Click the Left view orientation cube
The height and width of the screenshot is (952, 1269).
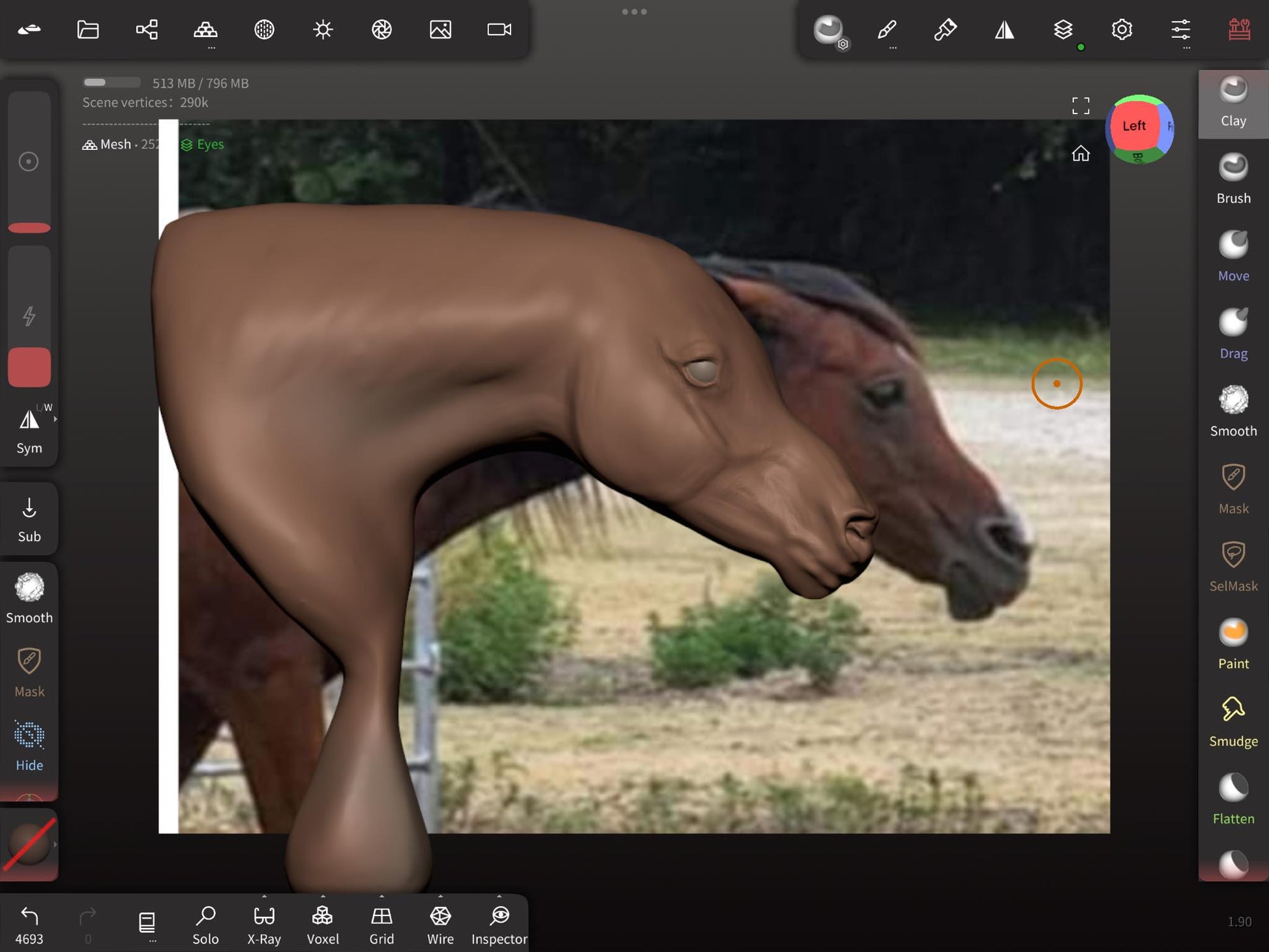(1134, 126)
